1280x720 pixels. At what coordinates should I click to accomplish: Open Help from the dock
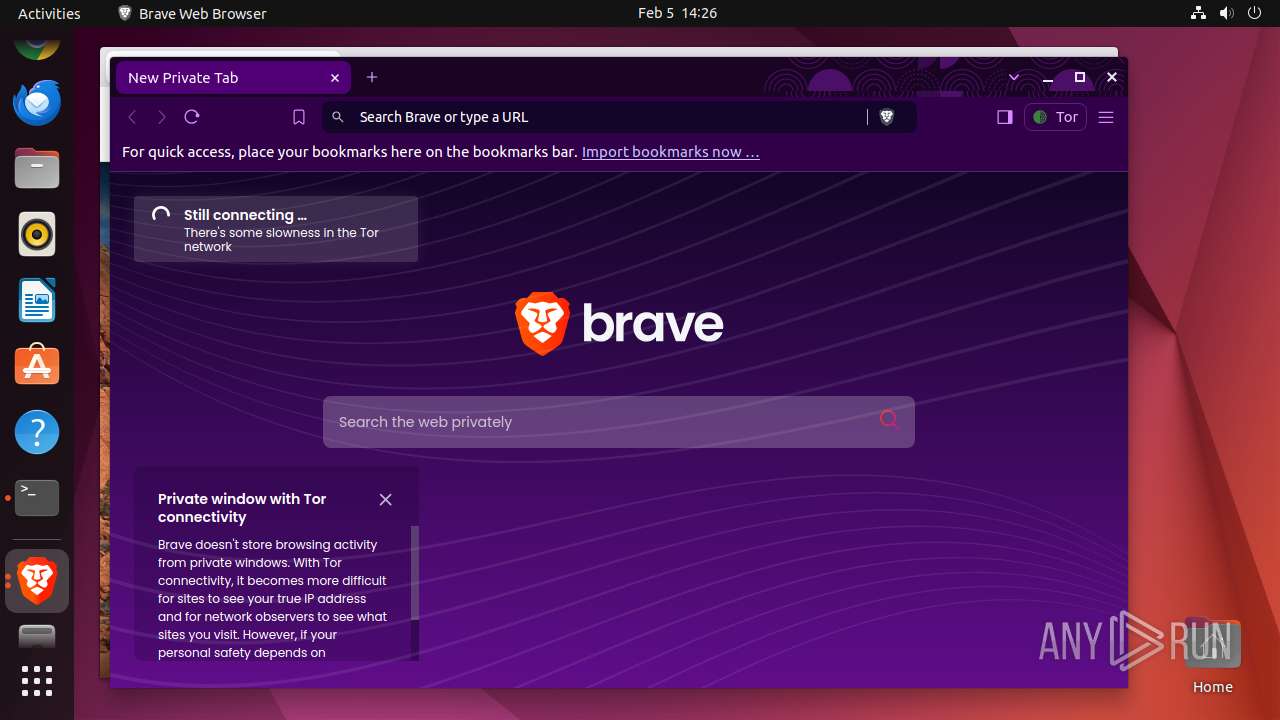tap(37, 432)
